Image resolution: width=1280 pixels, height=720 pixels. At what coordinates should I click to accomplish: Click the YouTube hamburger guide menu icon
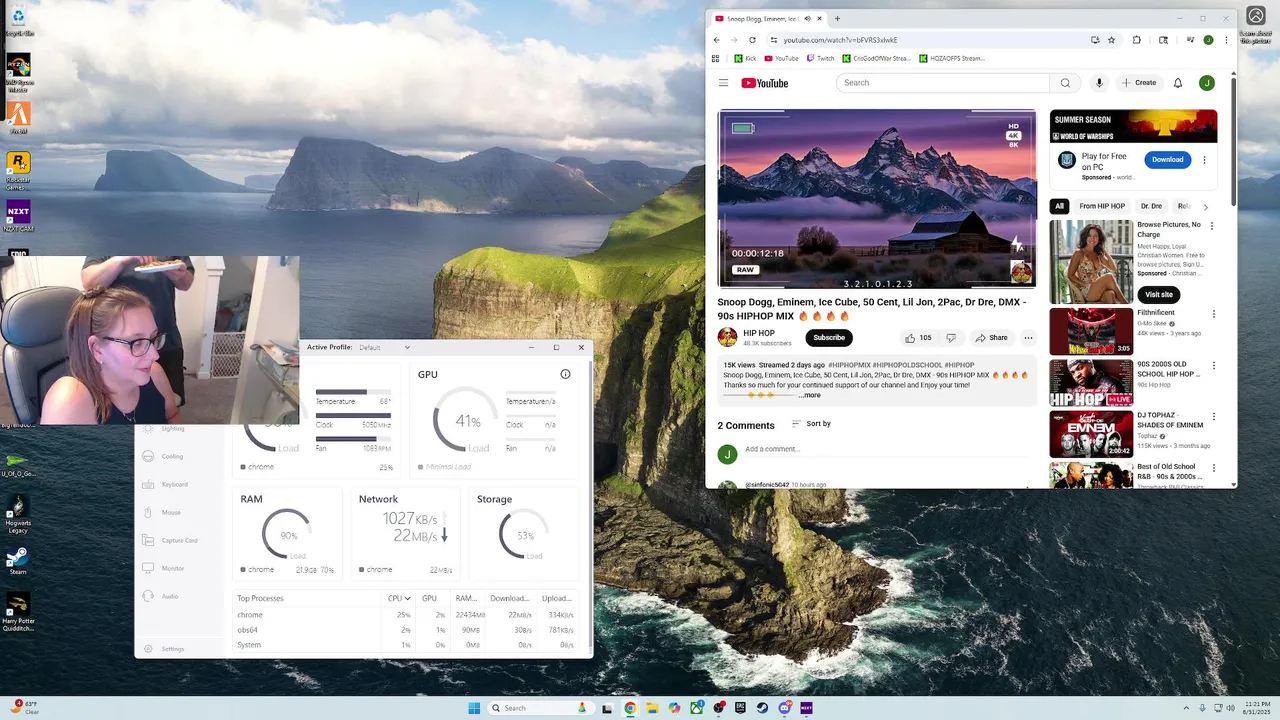(x=723, y=83)
